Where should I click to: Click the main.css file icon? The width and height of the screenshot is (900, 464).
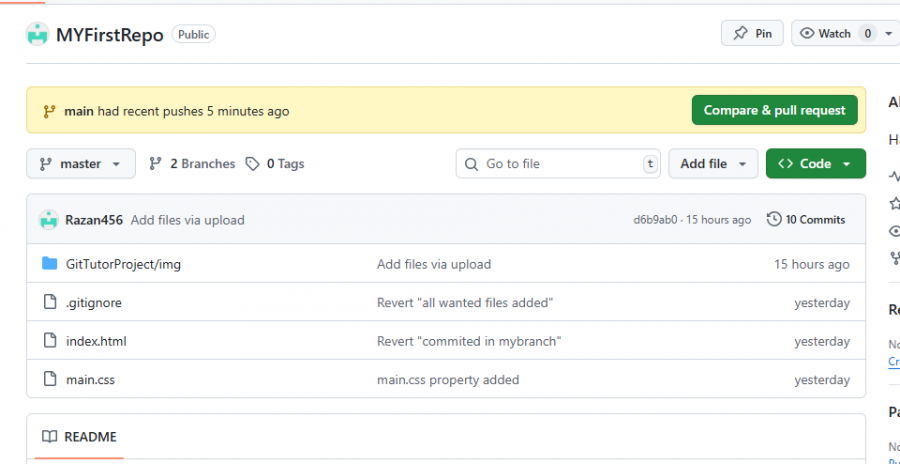(x=50, y=380)
